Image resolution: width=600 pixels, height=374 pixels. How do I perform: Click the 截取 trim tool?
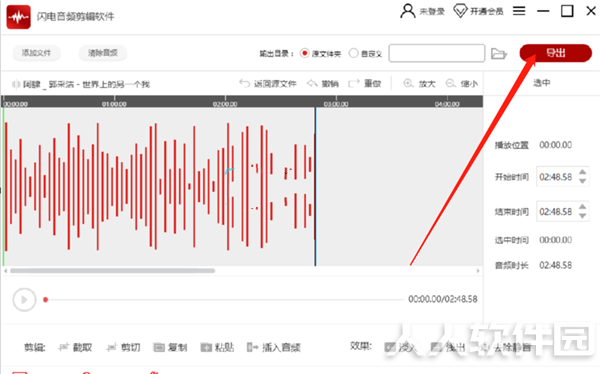click(75, 347)
